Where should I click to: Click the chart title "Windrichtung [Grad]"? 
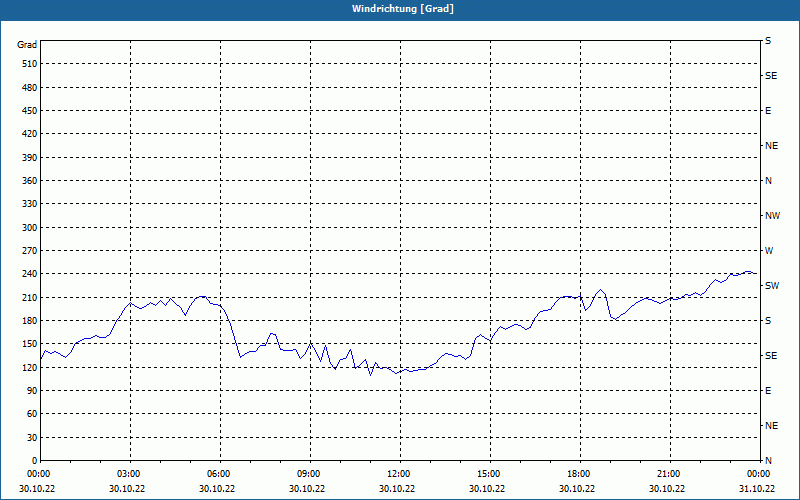(403, 9)
